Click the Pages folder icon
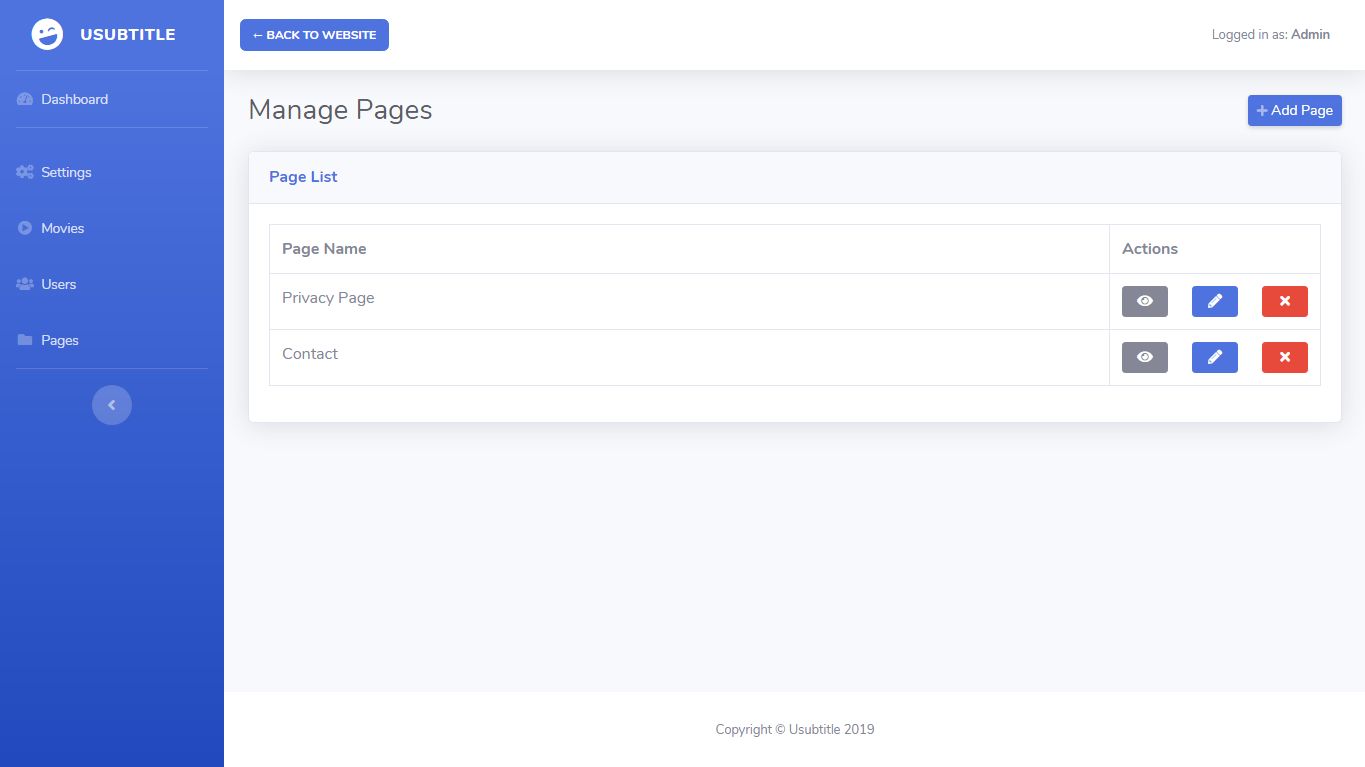 [25, 340]
